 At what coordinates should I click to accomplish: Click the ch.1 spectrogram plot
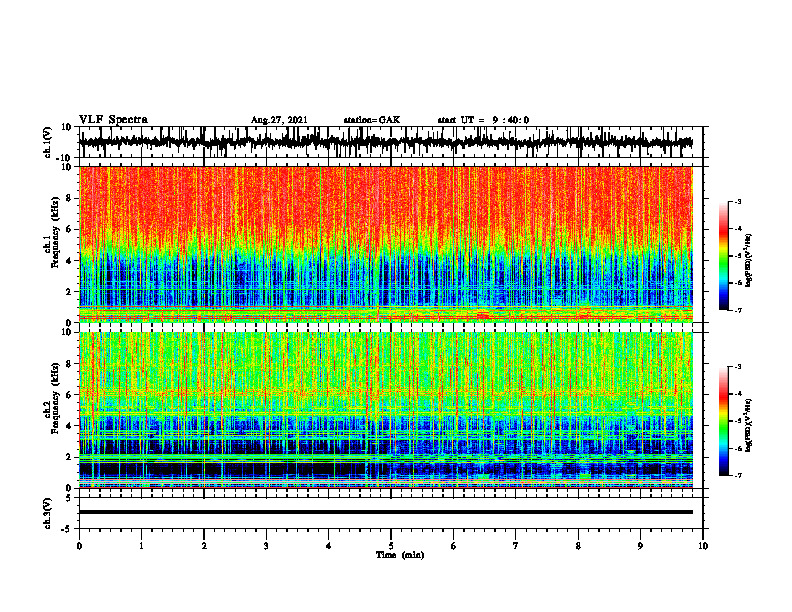[x=386, y=244]
